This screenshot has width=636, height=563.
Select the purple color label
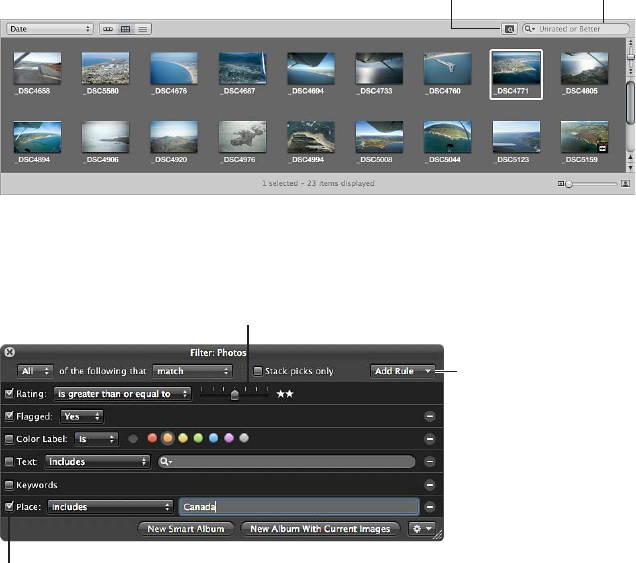click(x=229, y=438)
